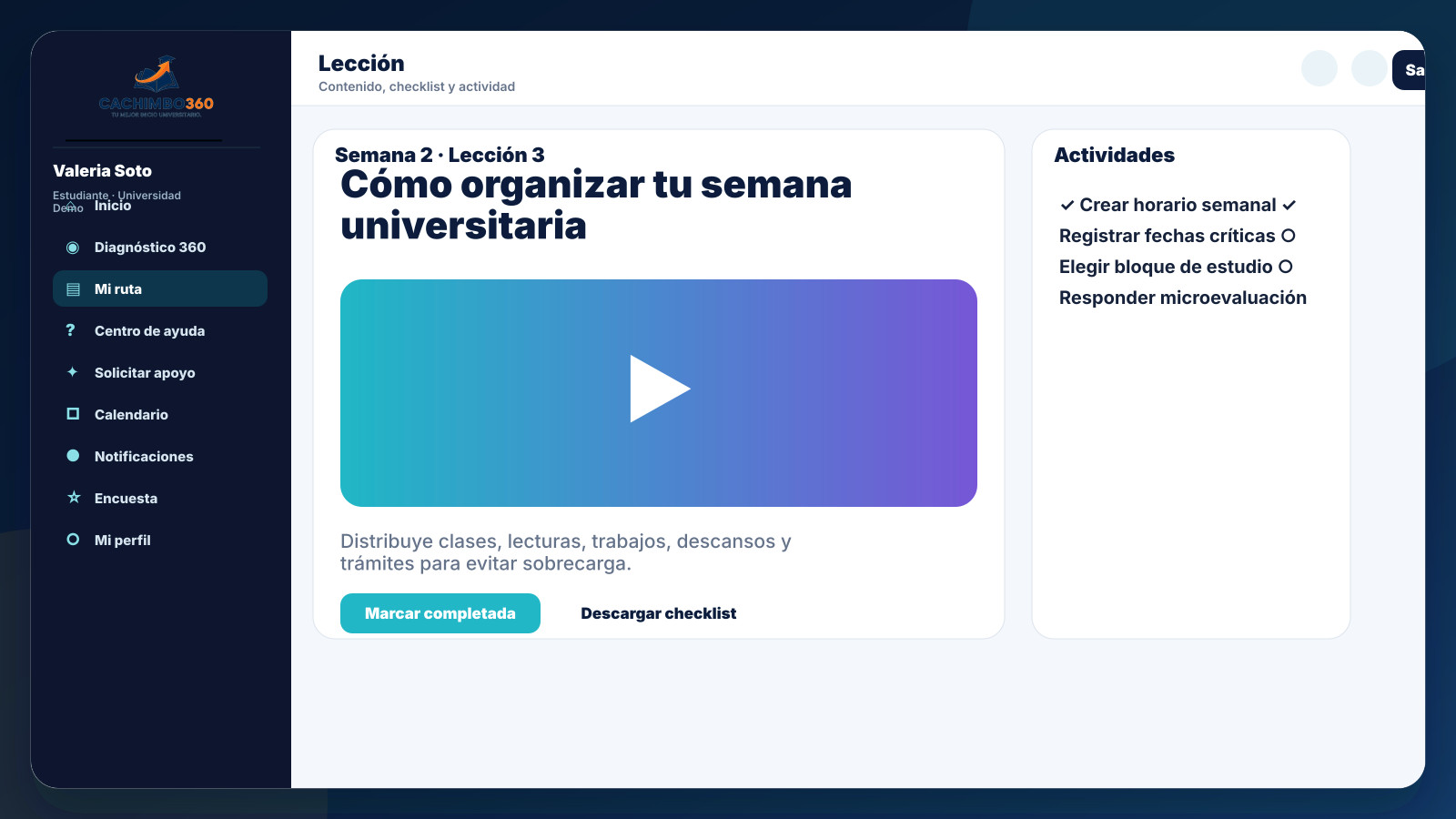Open the Encuesta page
The width and height of the screenshot is (1456, 819).
click(x=160, y=499)
